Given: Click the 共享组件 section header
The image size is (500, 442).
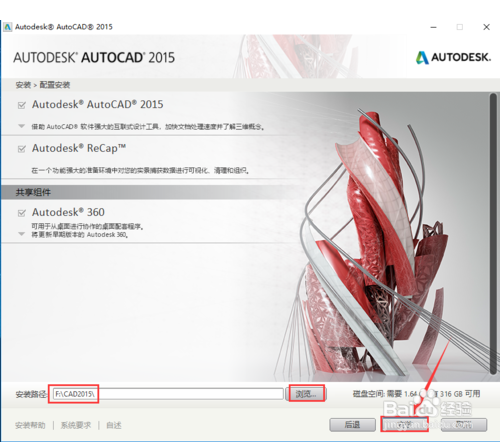Looking at the screenshot, I should [x=33, y=192].
